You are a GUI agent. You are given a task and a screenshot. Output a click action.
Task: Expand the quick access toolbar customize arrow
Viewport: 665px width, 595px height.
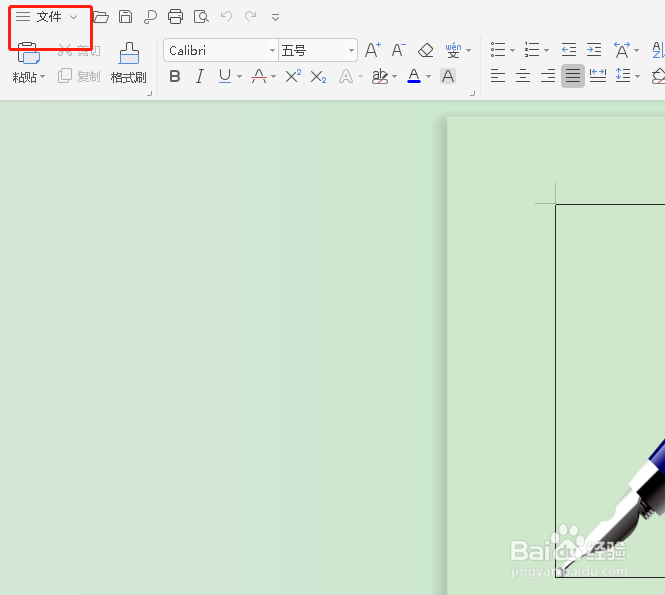tap(275, 17)
